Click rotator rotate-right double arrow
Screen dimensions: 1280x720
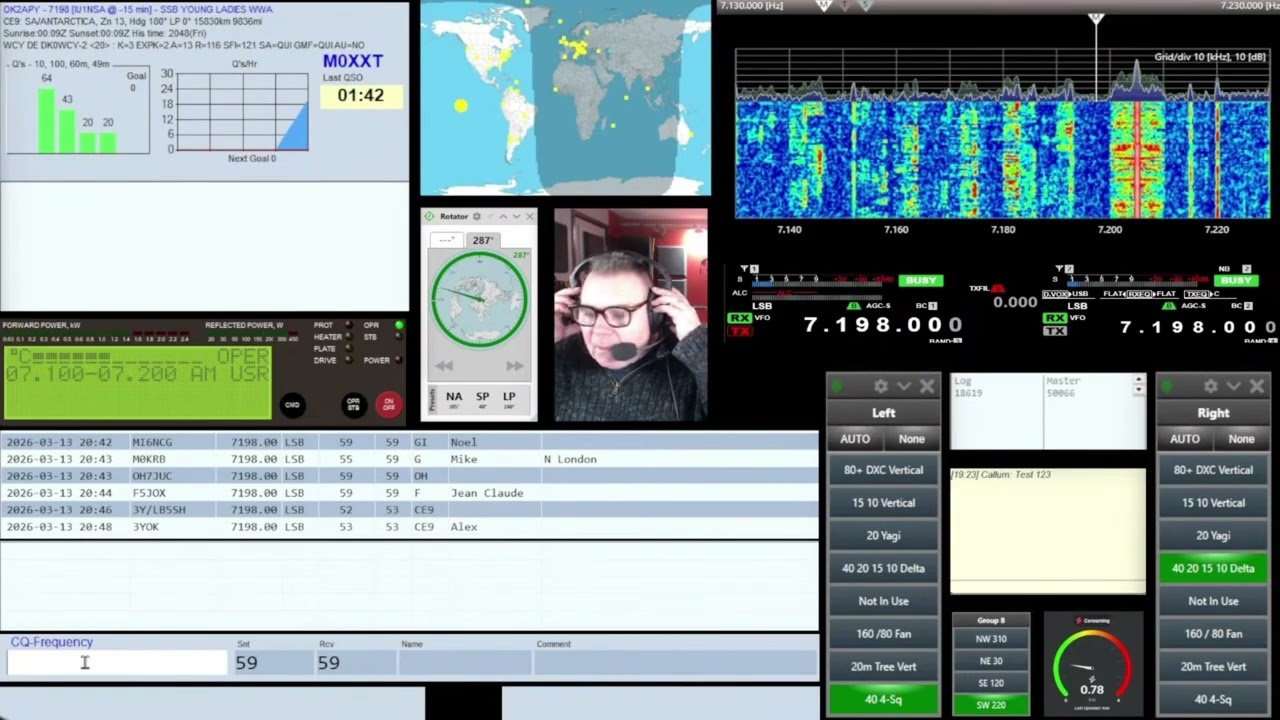tap(515, 366)
